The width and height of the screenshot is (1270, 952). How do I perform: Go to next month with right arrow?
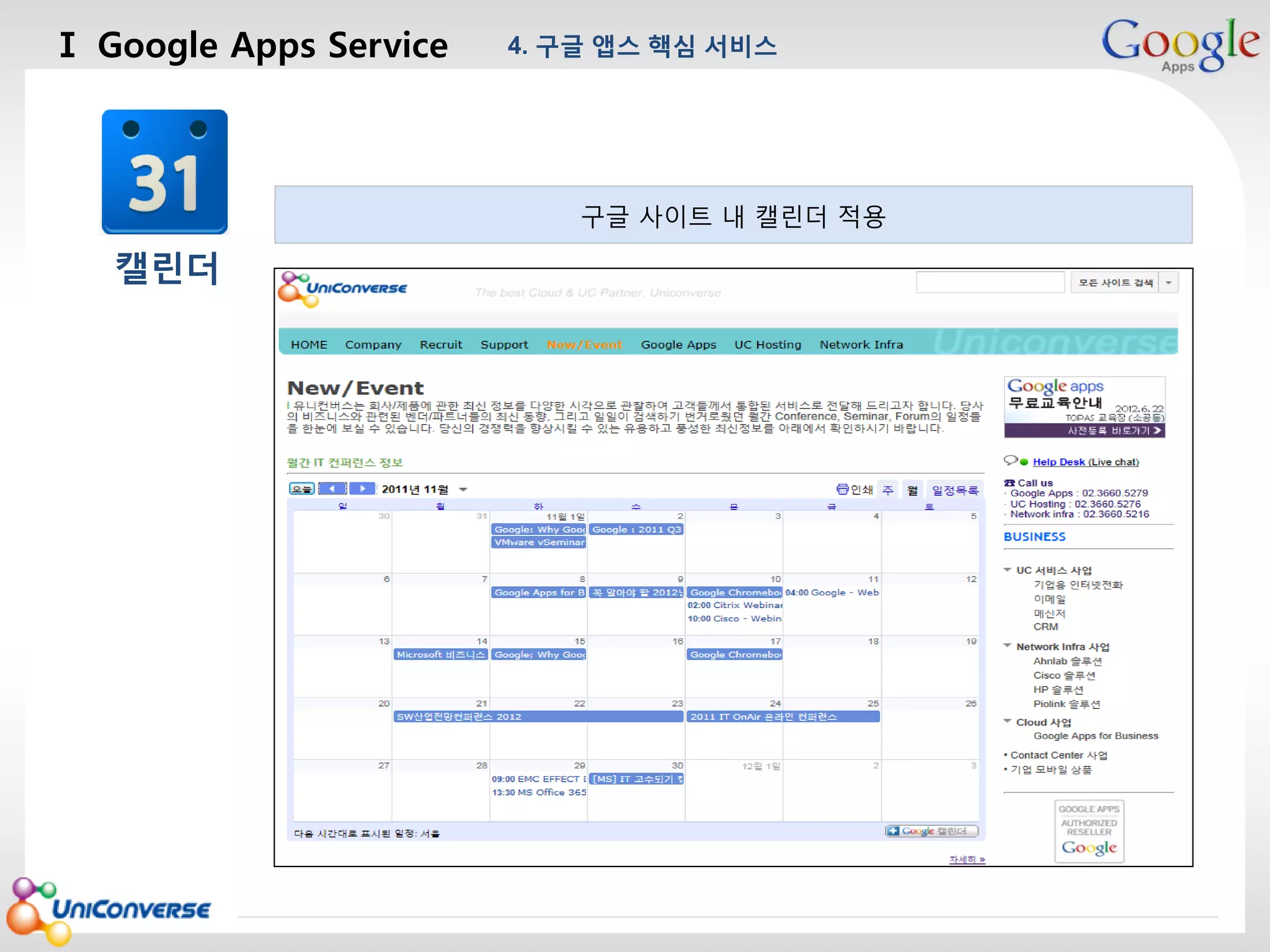click(362, 488)
